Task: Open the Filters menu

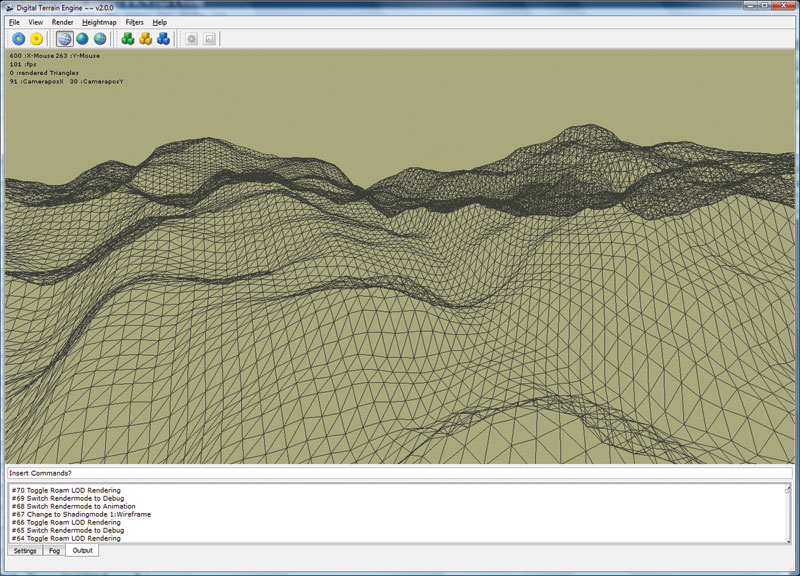Action: click(x=134, y=22)
